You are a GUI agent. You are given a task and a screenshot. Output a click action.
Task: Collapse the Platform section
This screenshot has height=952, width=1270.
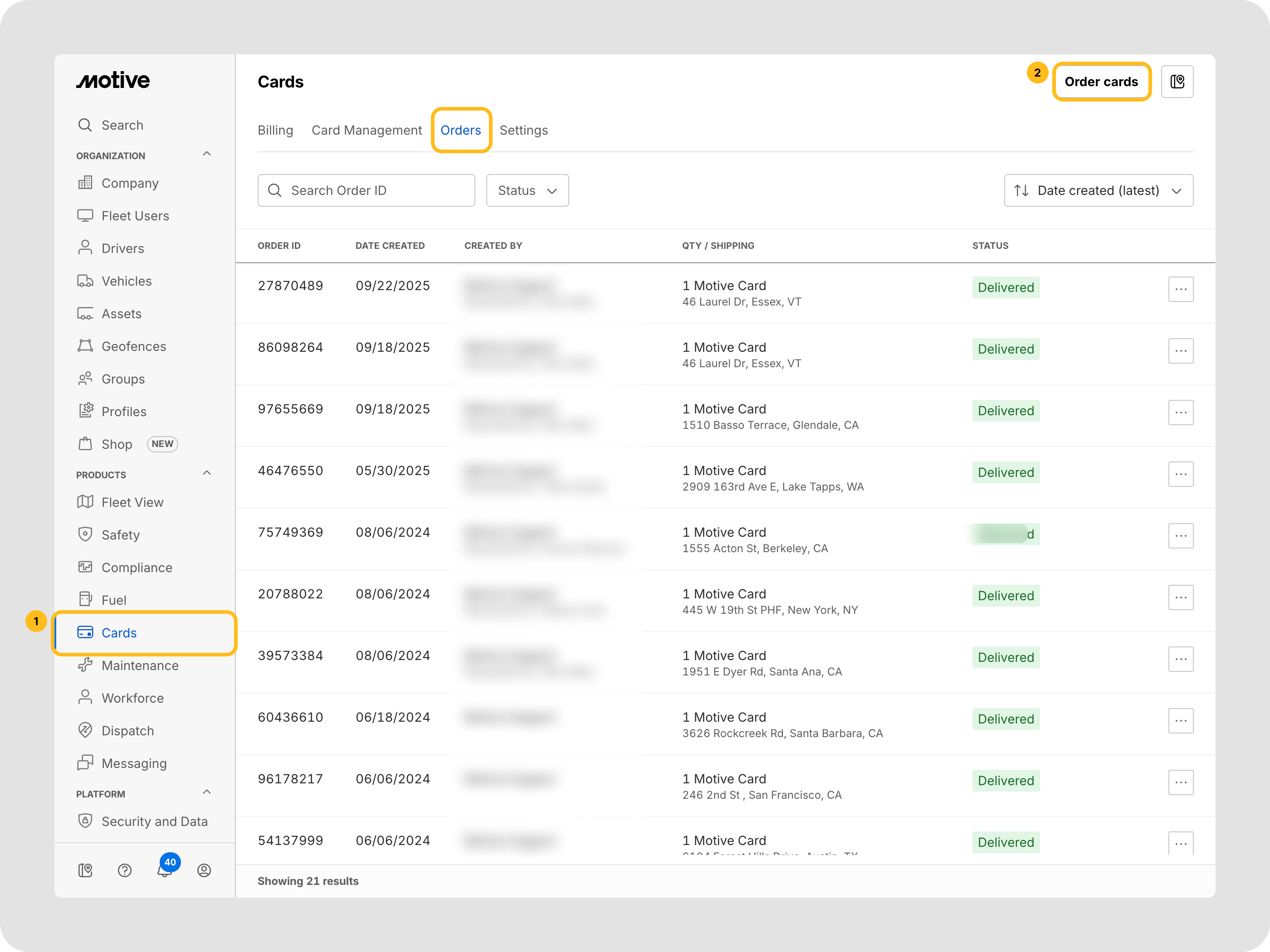click(x=207, y=792)
